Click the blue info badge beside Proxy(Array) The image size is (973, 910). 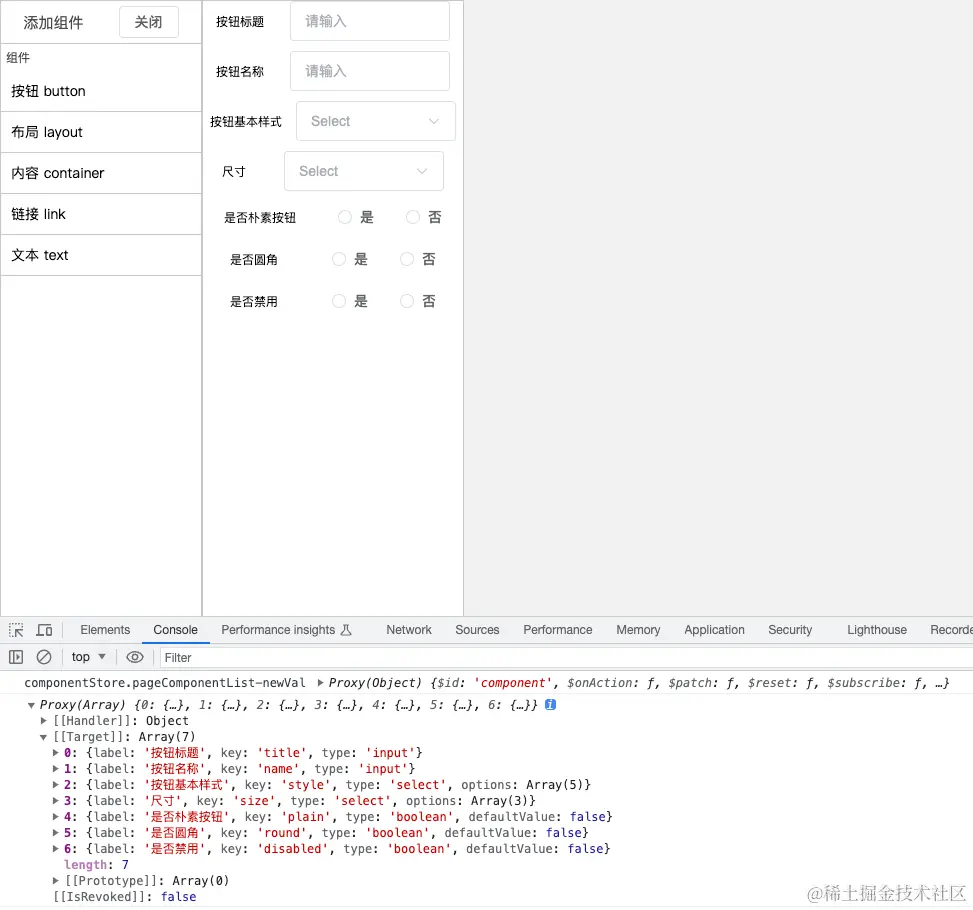point(550,705)
